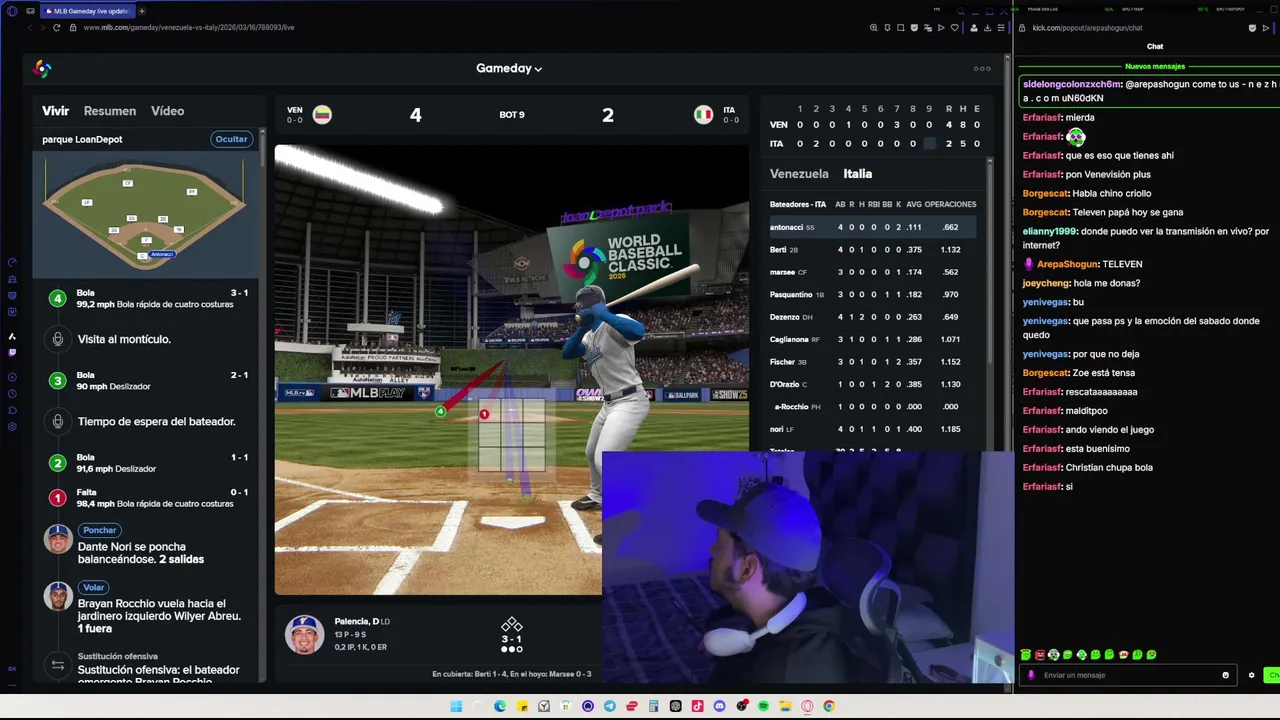The height and width of the screenshot is (720, 1280).
Task: Switch to the Vídeo tab
Action: (167, 111)
